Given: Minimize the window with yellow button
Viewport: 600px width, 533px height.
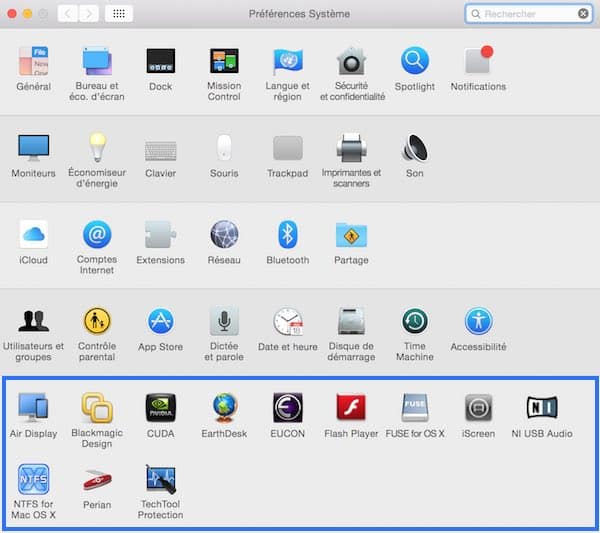Looking at the screenshot, I should (x=28, y=14).
